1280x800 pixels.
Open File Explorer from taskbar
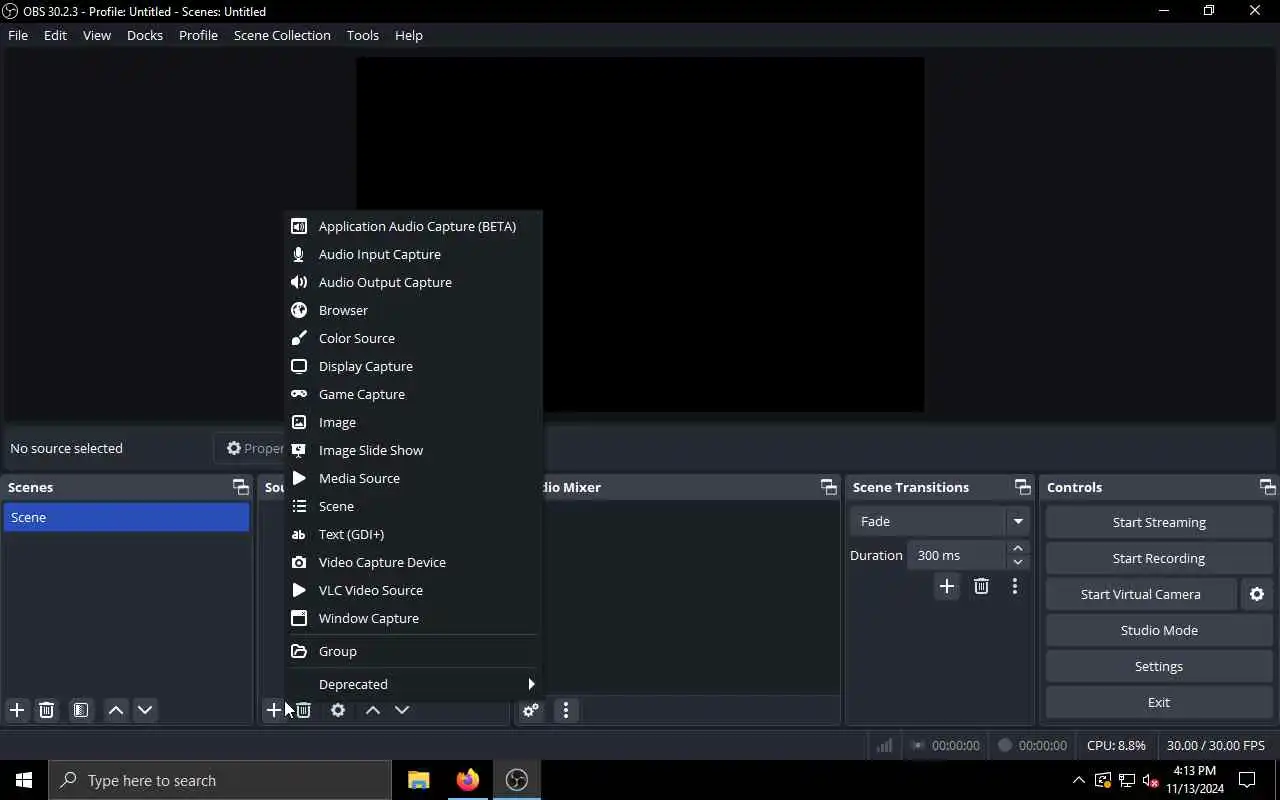(419, 780)
